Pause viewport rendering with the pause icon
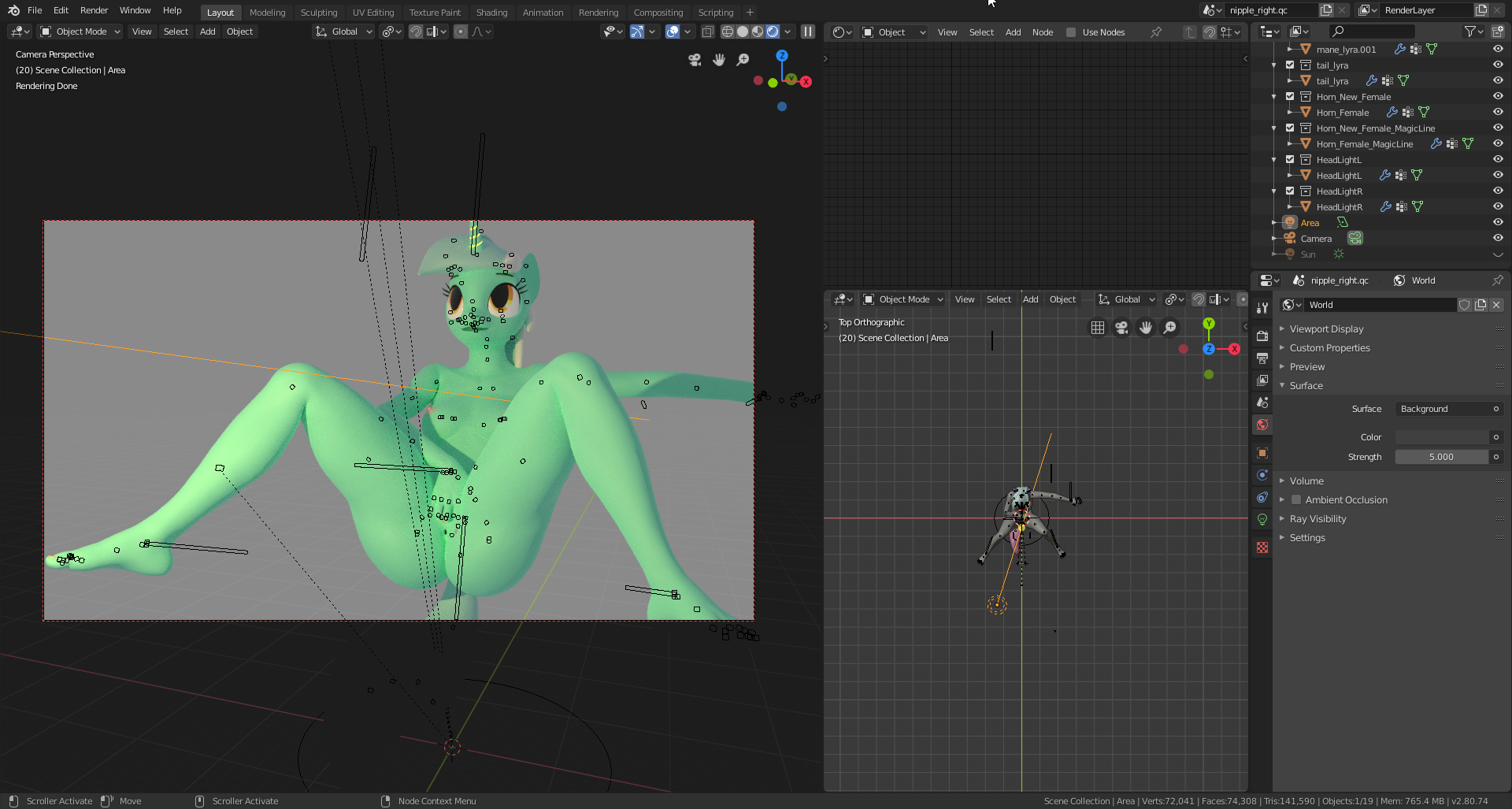The height and width of the screenshot is (809, 1512). click(808, 32)
